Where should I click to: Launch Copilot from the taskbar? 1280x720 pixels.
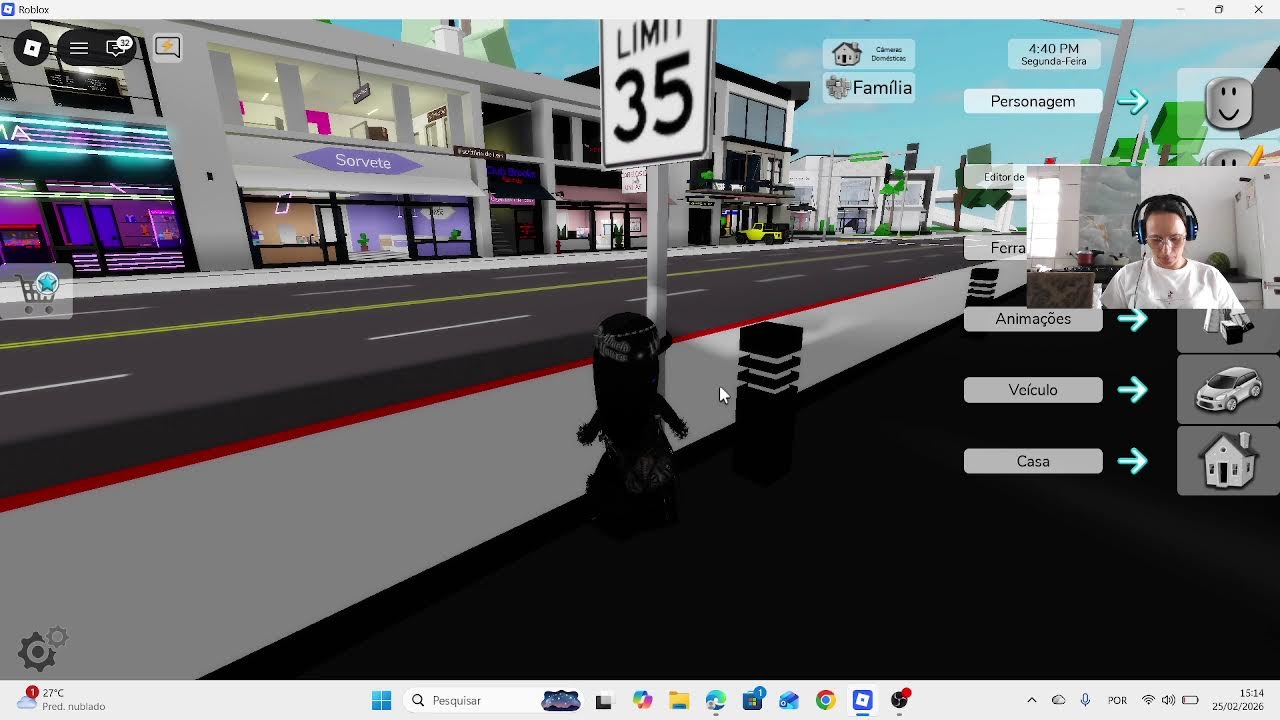pos(642,701)
